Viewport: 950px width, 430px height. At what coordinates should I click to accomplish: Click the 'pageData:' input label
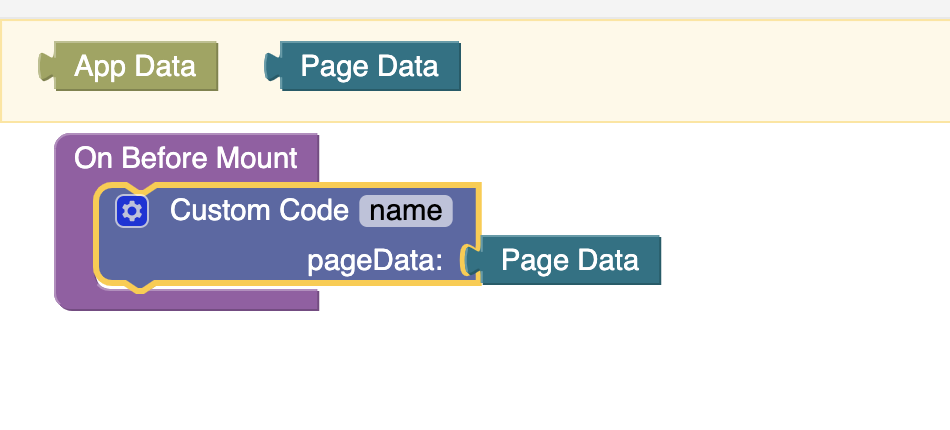[x=375, y=262]
